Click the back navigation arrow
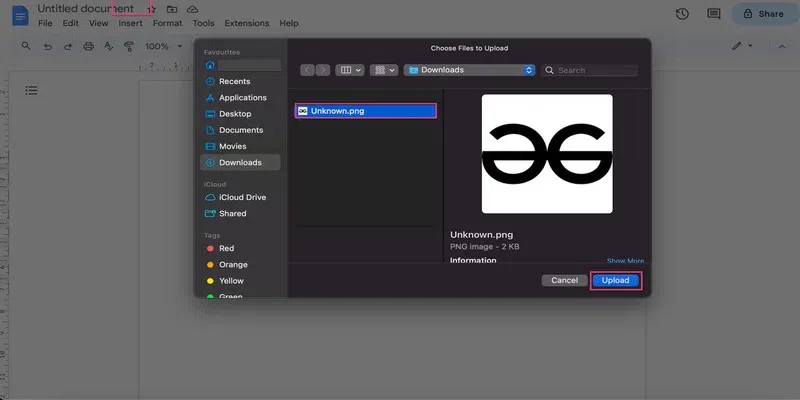Image resolution: width=800 pixels, height=400 pixels. click(307, 70)
